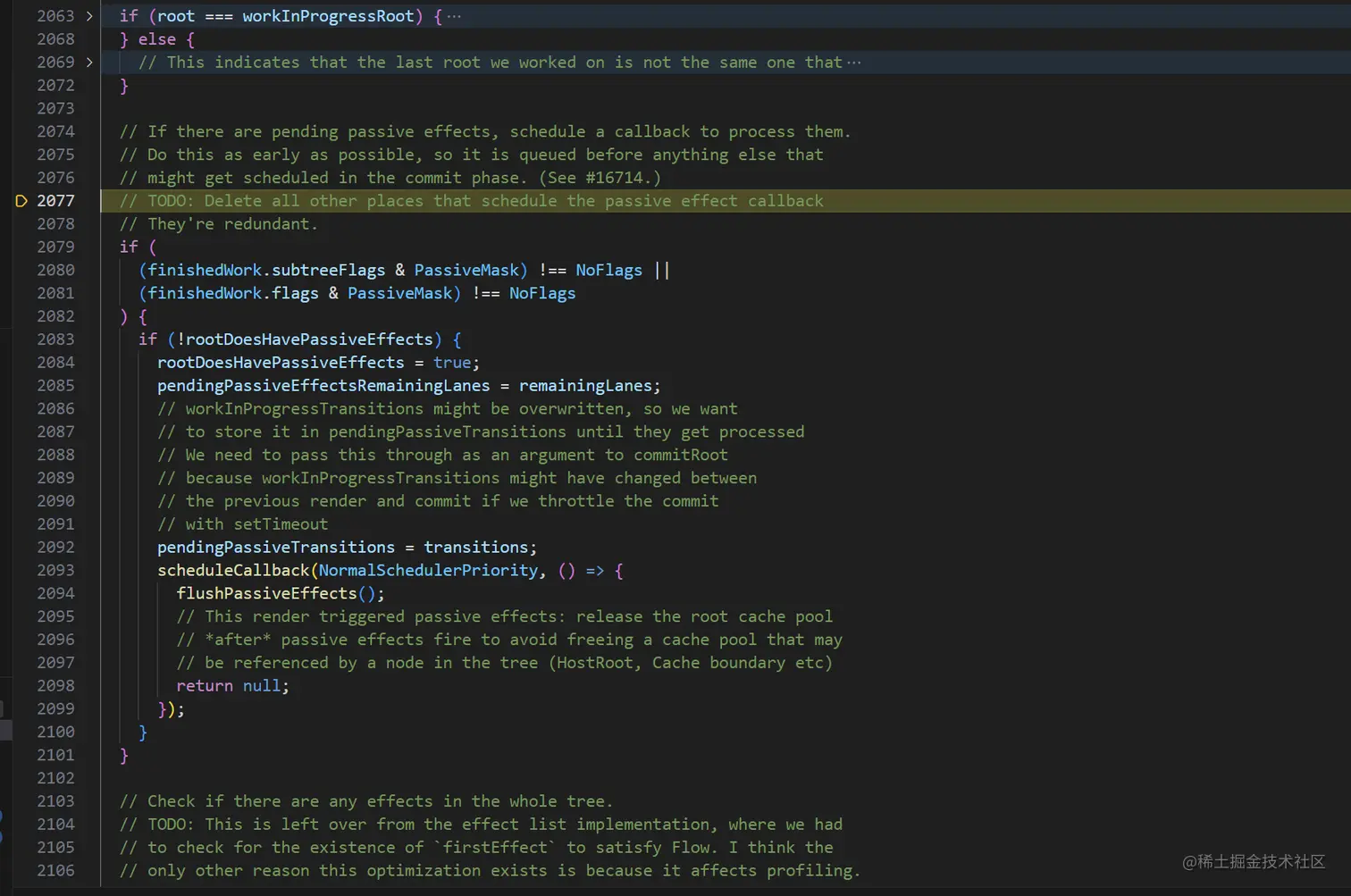Click the return keyword on line 2098

(x=205, y=685)
